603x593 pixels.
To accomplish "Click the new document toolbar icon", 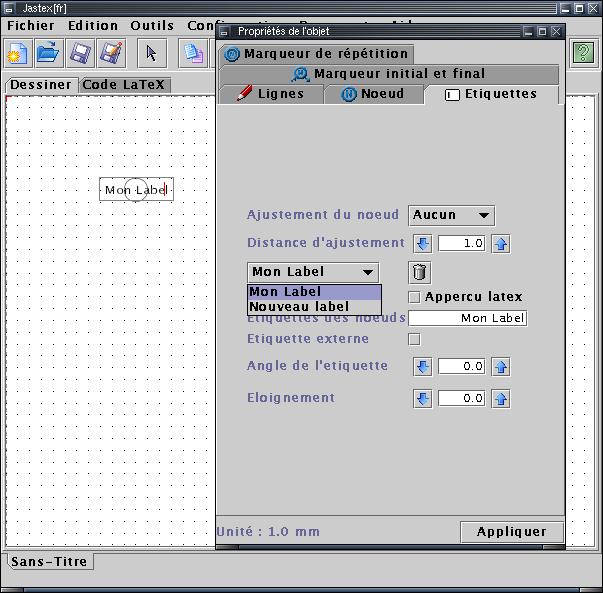I will [x=18, y=52].
